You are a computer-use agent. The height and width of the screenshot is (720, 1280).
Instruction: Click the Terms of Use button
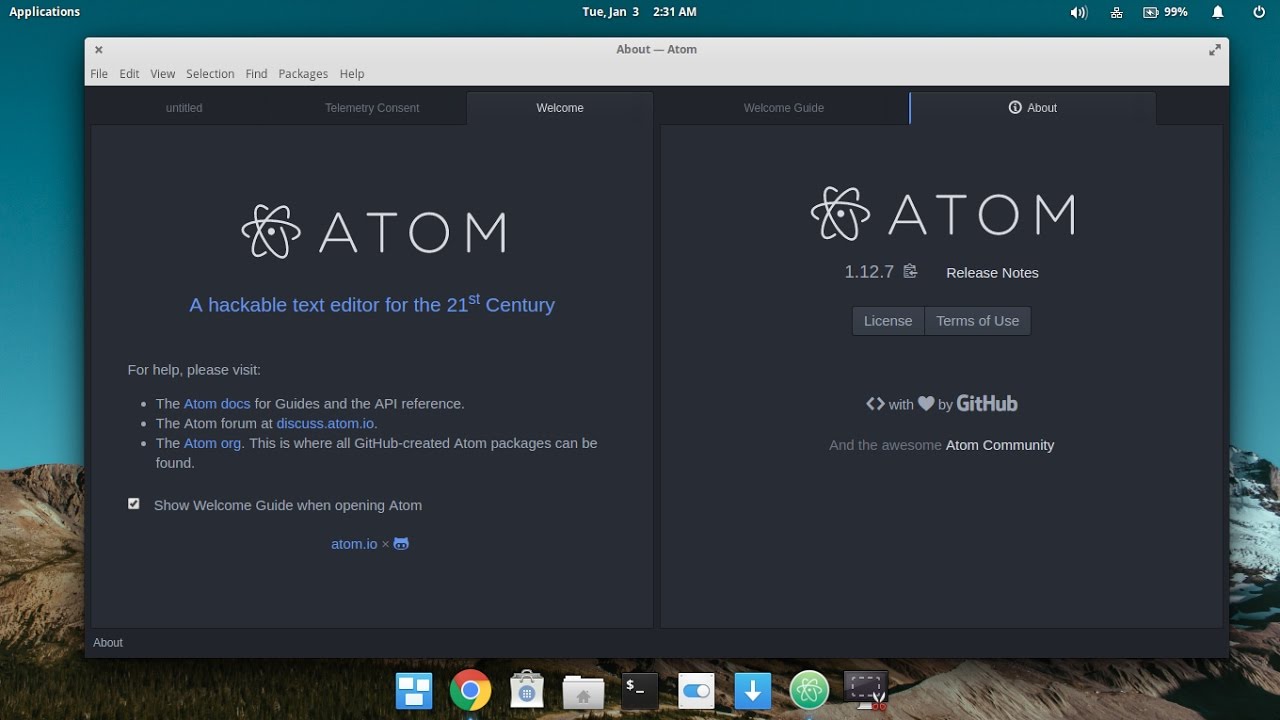tap(978, 321)
